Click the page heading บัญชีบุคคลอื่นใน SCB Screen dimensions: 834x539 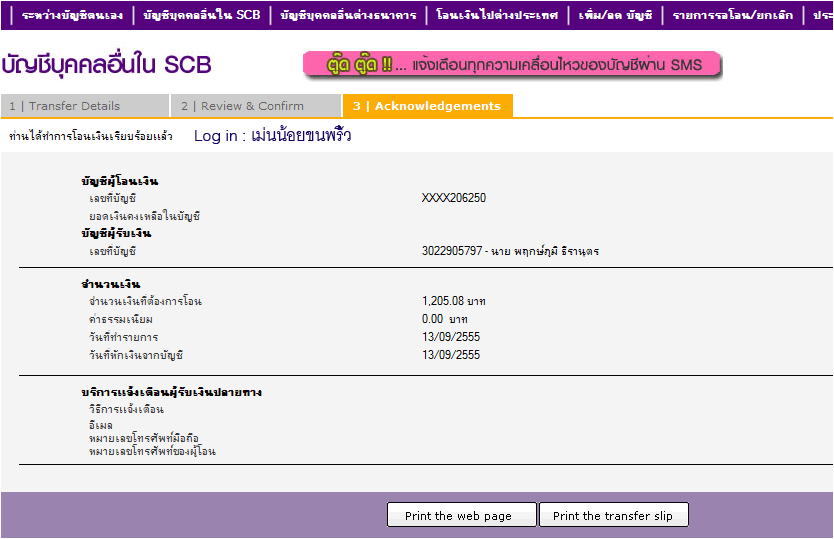pos(106,65)
